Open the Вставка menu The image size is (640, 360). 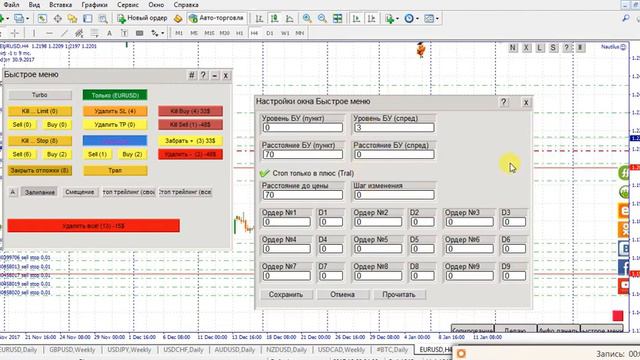pyautogui.click(x=60, y=5)
